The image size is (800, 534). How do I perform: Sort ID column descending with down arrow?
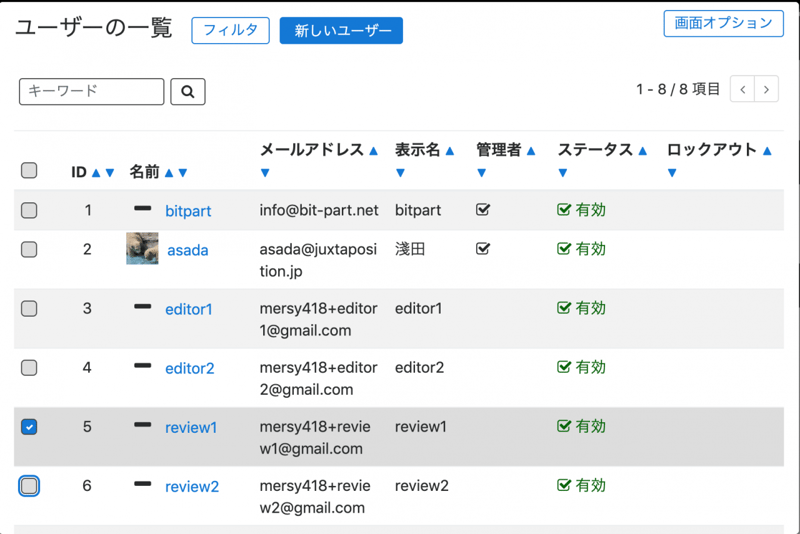(x=110, y=172)
